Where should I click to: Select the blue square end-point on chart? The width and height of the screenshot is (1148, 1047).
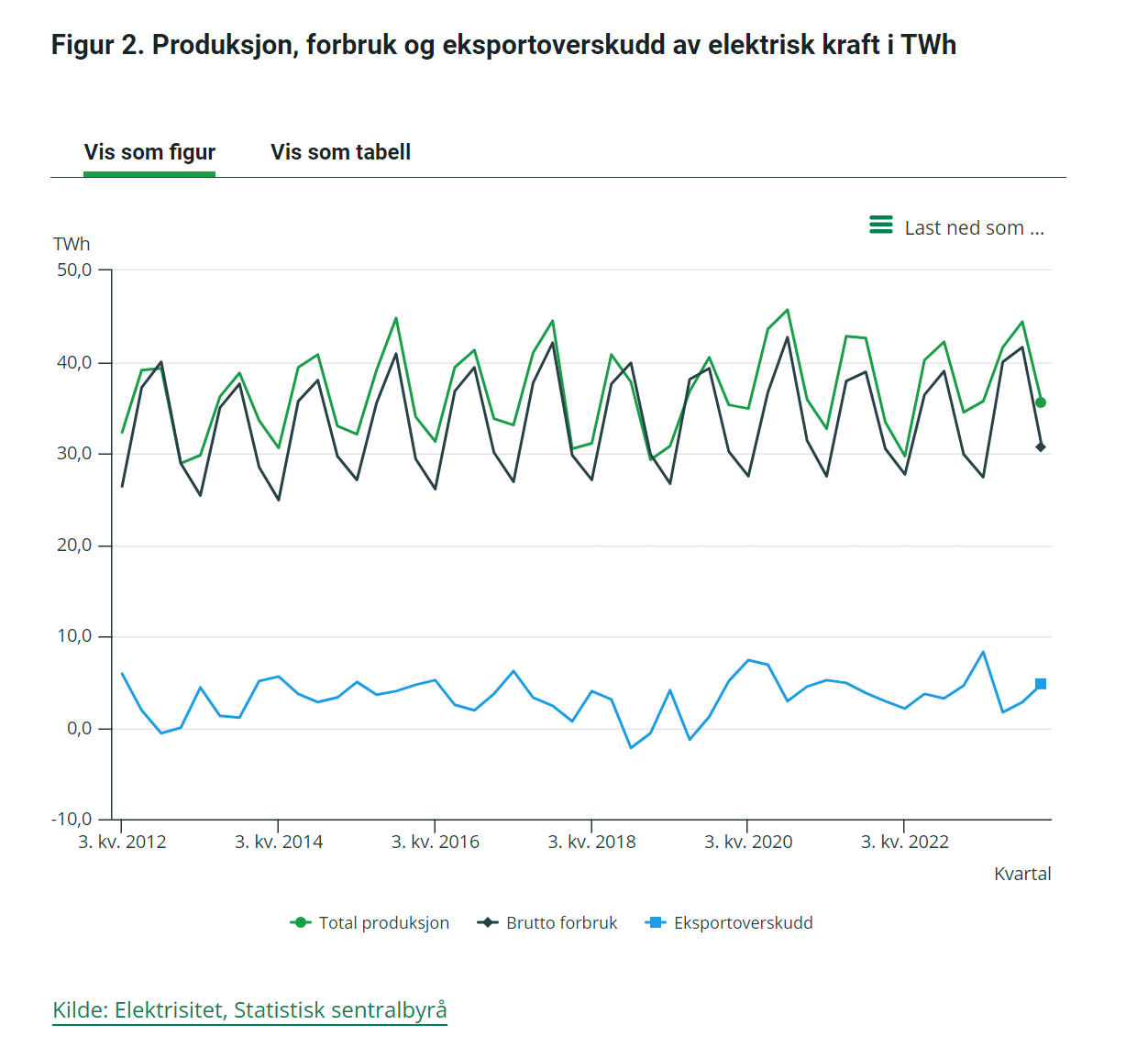click(x=1041, y=684)
